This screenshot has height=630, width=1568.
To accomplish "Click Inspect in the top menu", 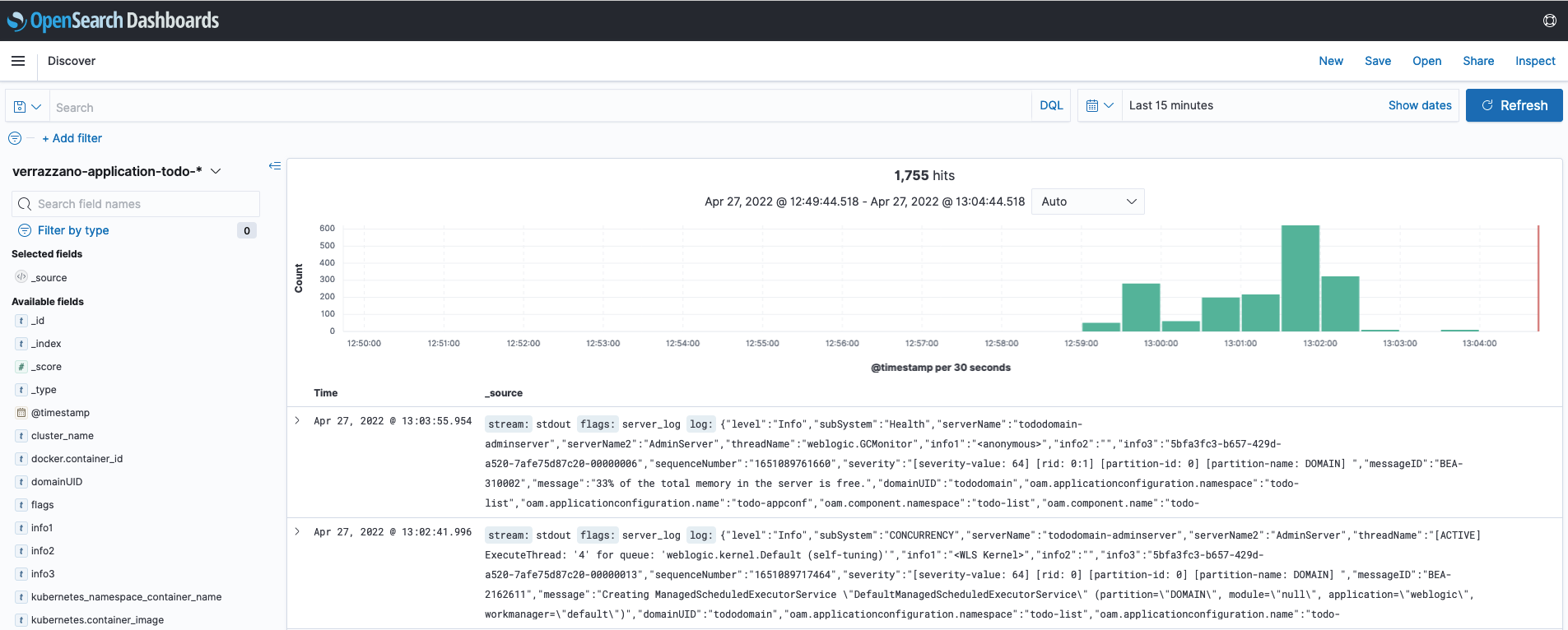I will pyautogui.click(x=1535, y=61).
